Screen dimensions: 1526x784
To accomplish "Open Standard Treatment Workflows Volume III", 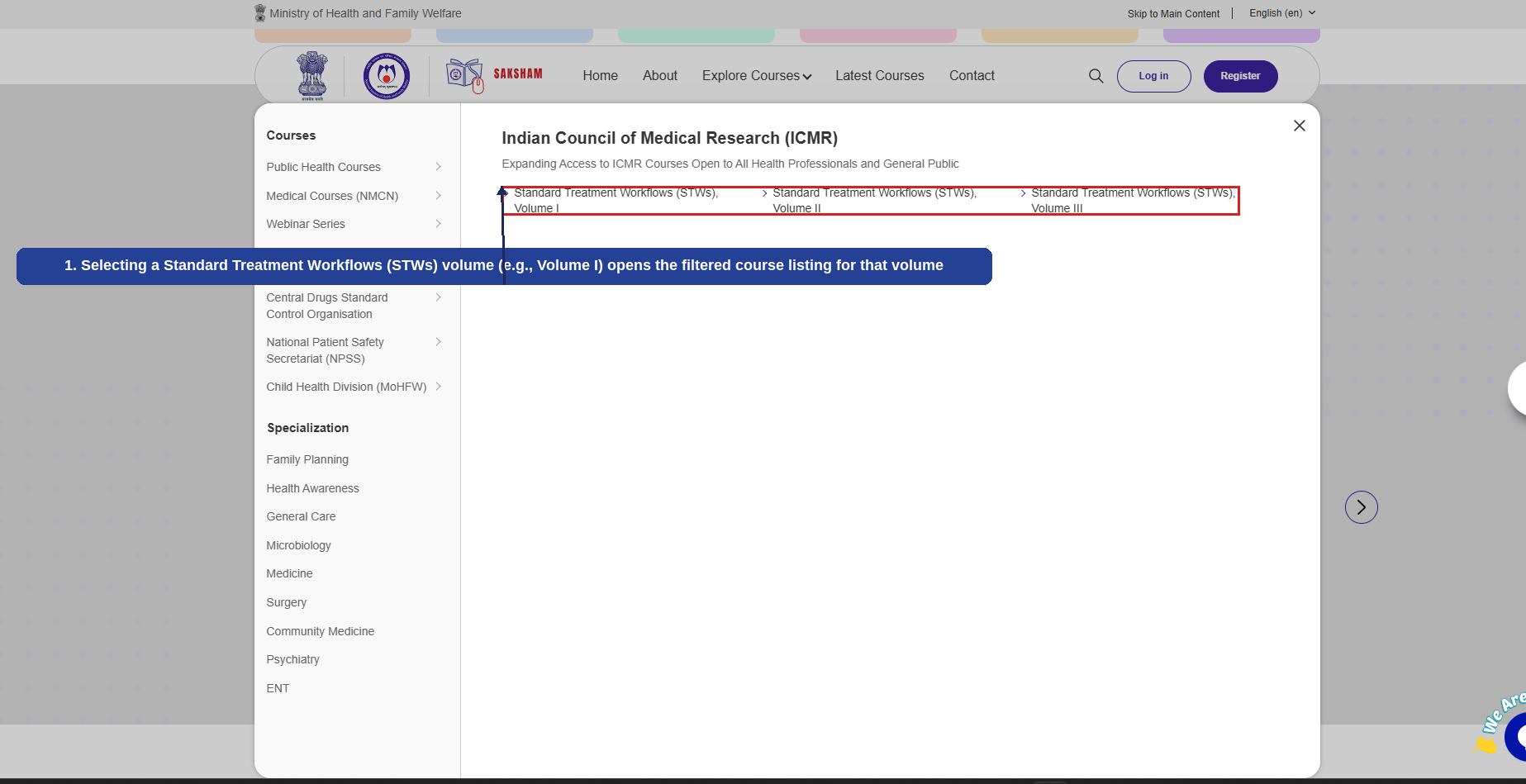I will coord(1133,201).
